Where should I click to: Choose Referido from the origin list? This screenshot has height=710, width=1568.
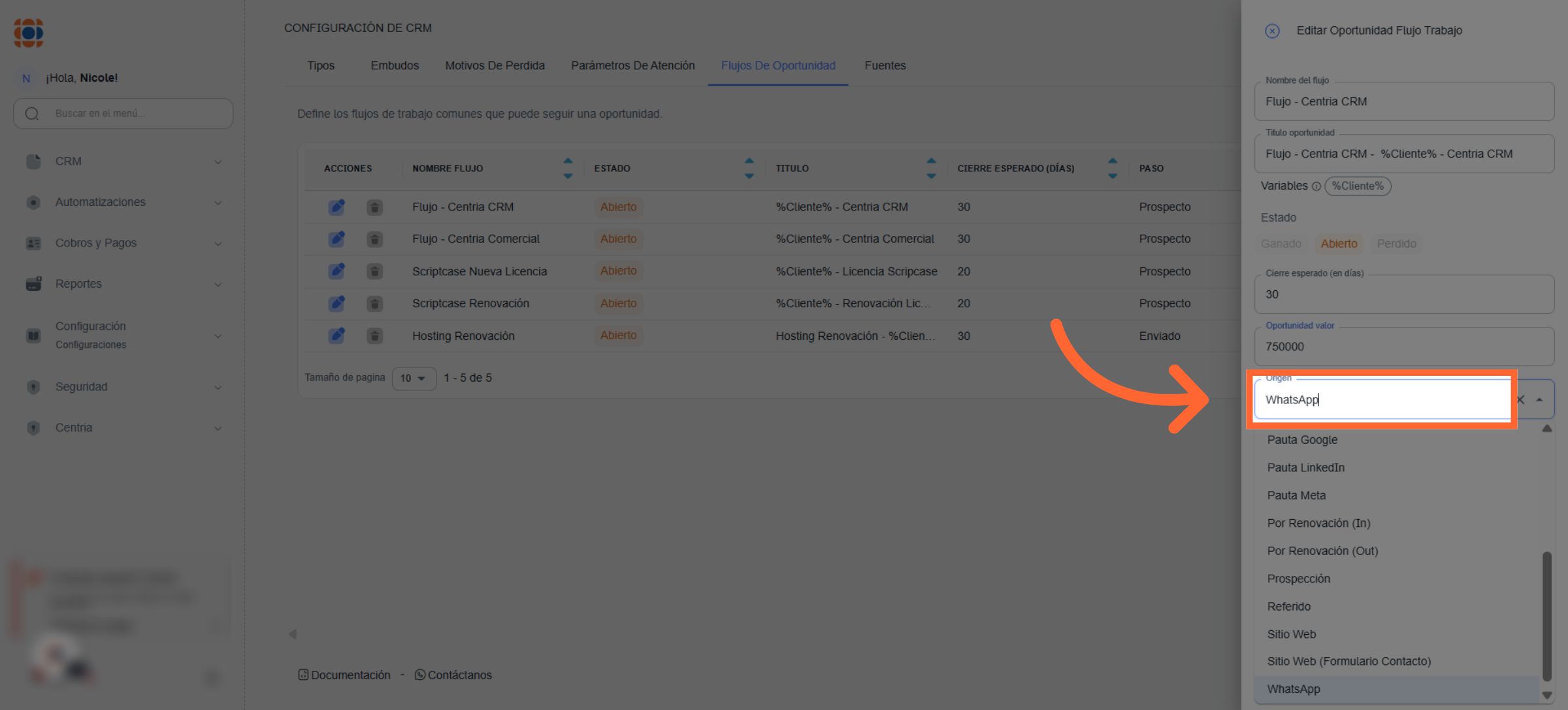point(1288,607)
